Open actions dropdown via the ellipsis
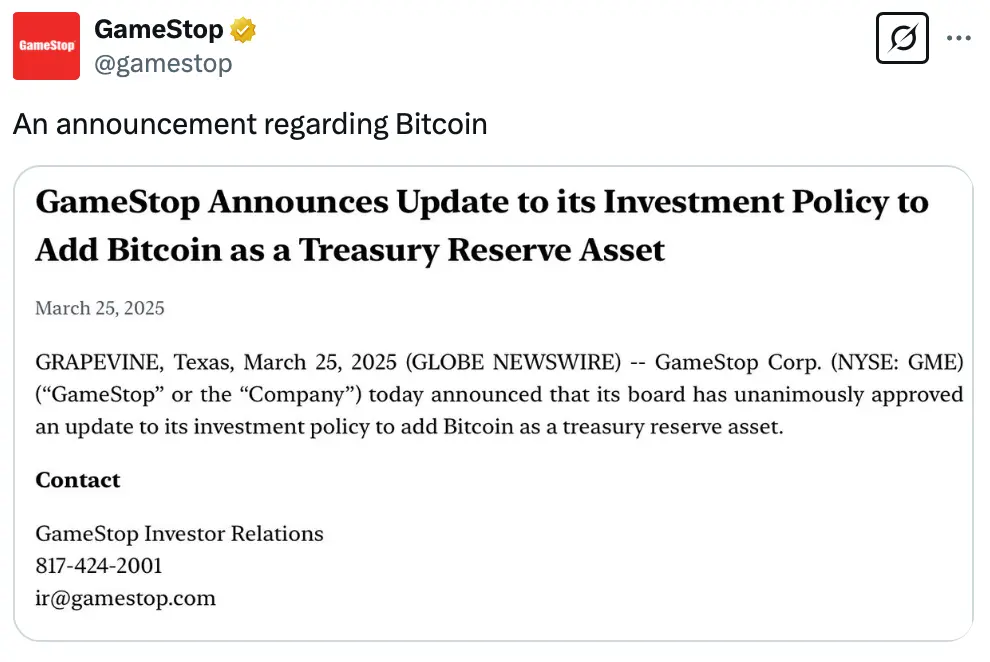Image resolution: width=990 pixels, height=662 pixels. [958, 38]
